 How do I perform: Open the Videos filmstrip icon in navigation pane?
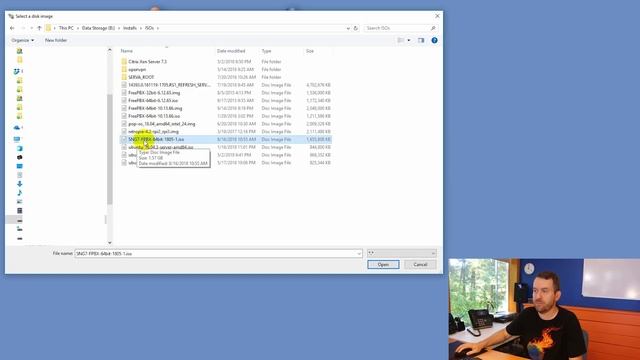[20, 211]
